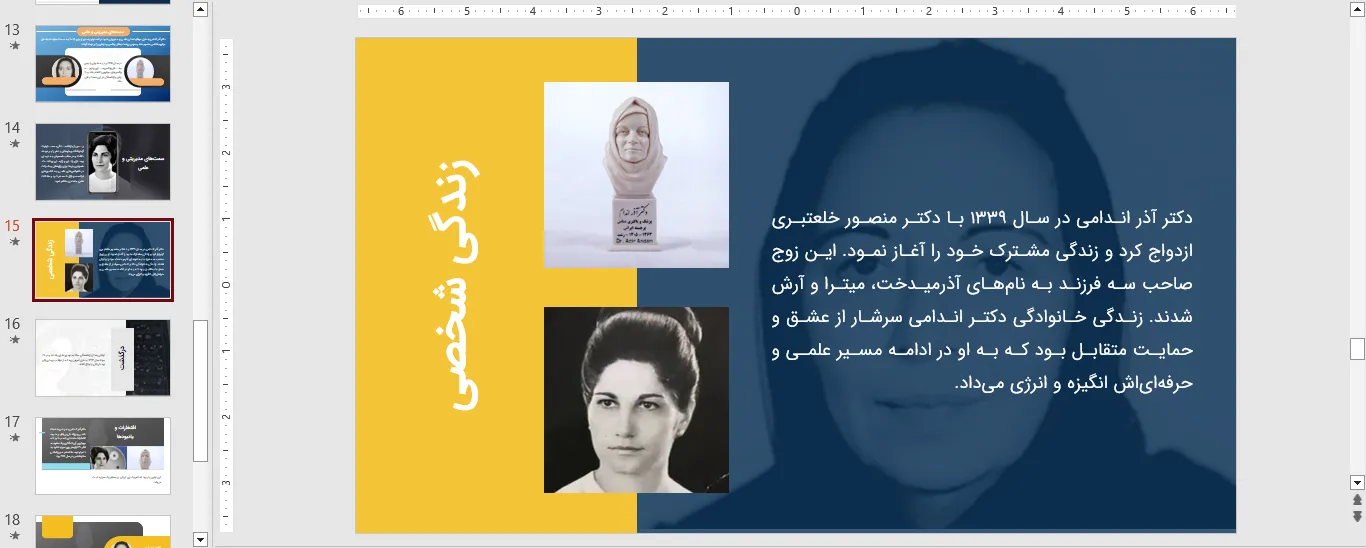The width and height of the screenshot is (1366, 548).
Task: Select slide 16 thumbnail
Action: pos(103,358)
